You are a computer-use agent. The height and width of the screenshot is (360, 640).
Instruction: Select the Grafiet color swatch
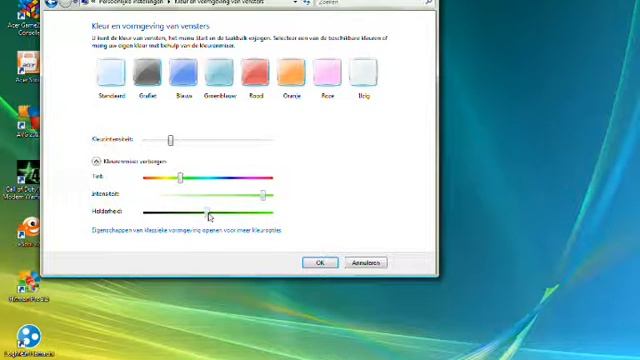(147, 72)
